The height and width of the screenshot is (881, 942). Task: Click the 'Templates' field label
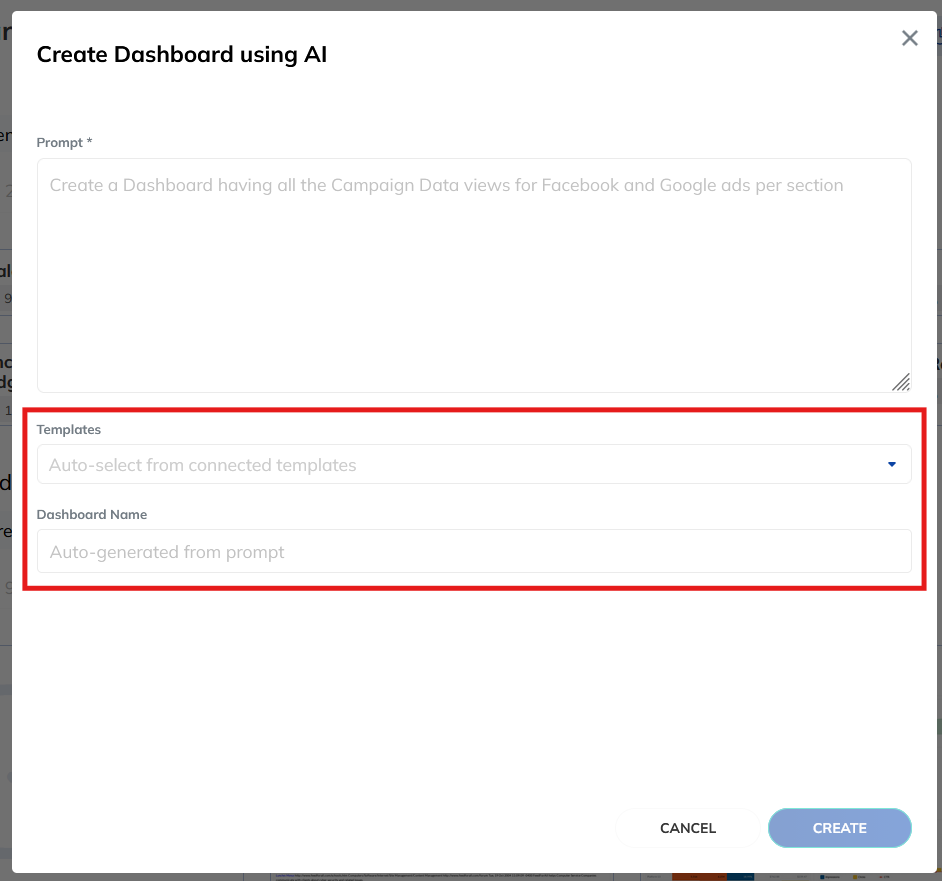tap(68, 430)
